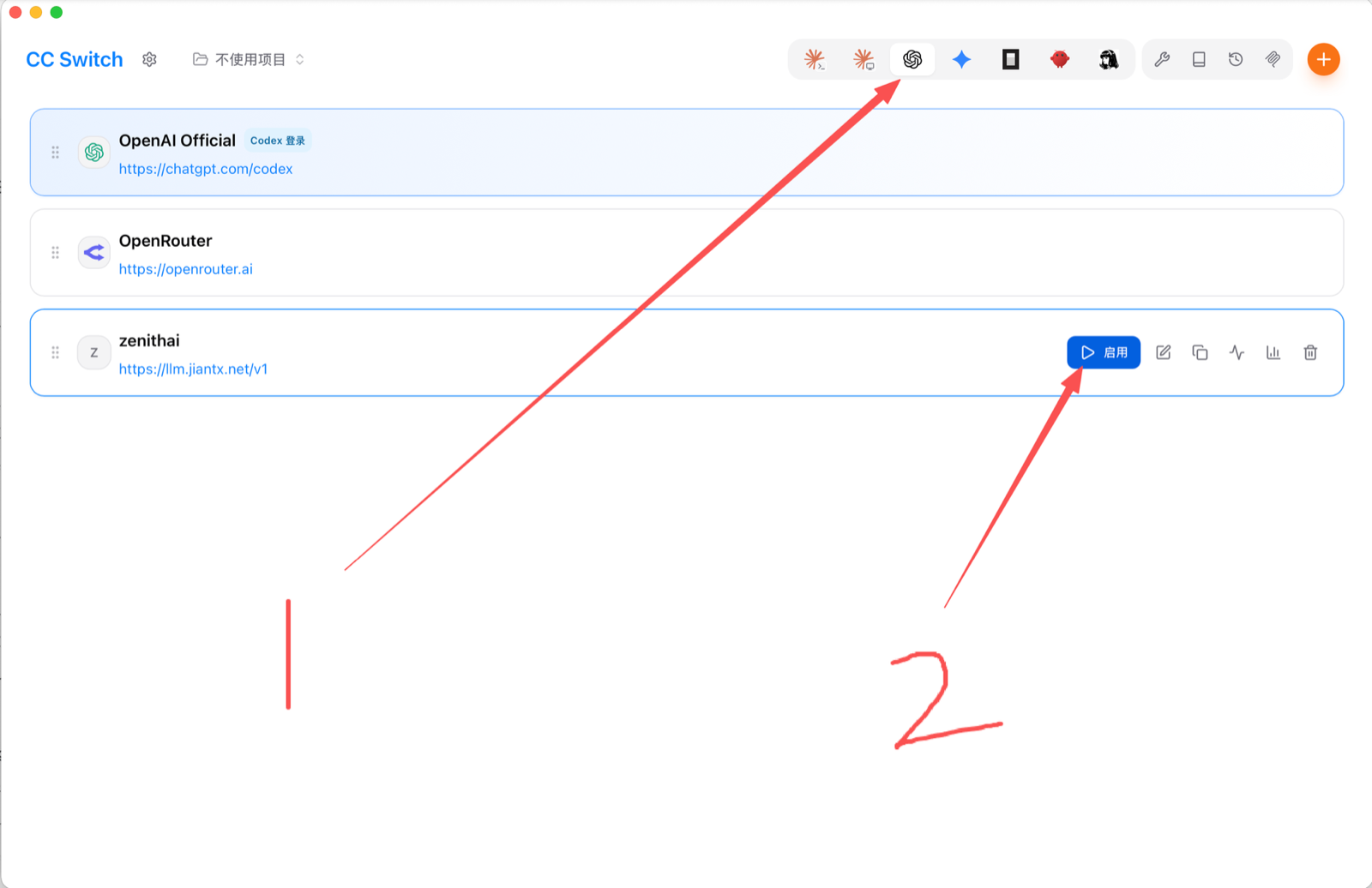Enable the zenithai provider with 启用
The image size is (1372, 888).
click(x=1104, y=352)
